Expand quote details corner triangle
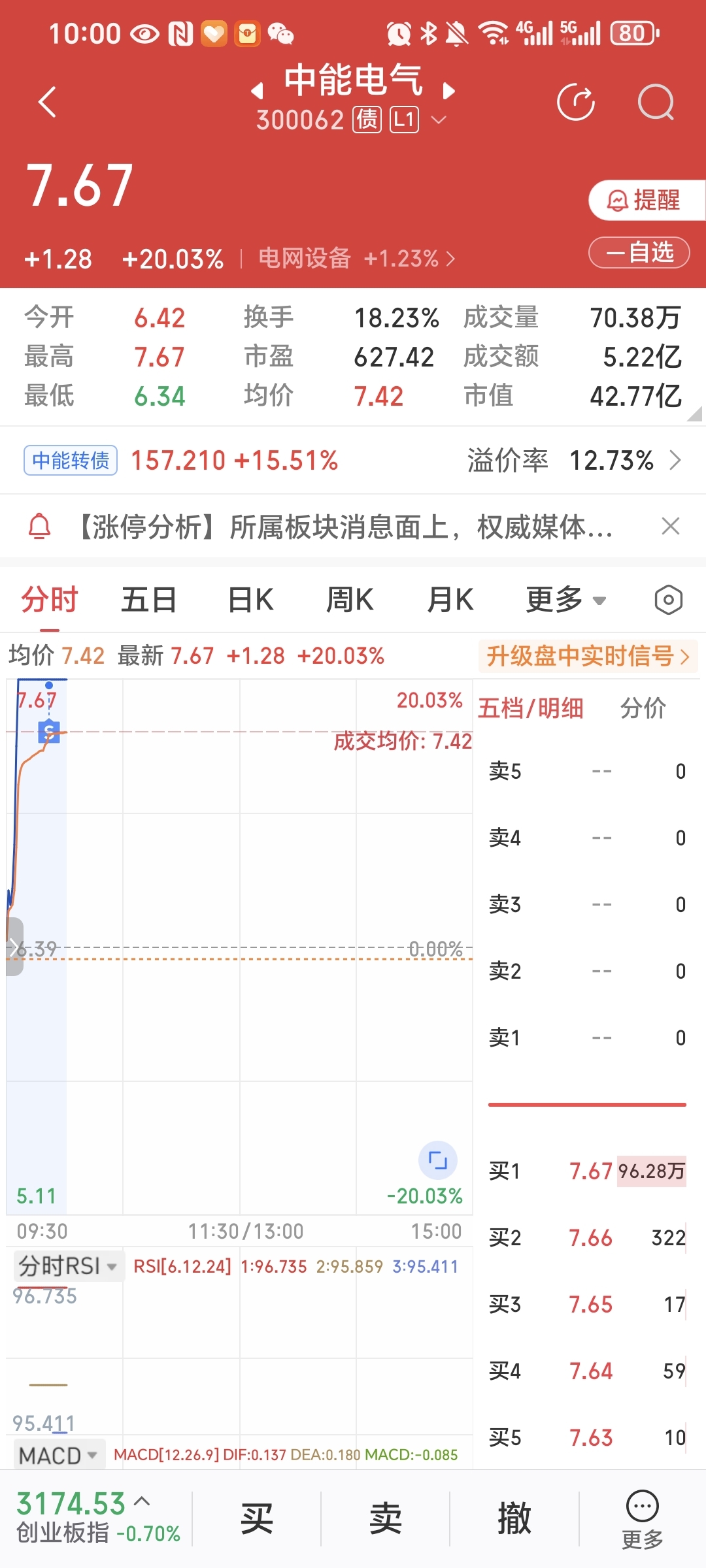Viewport: 706px width, 1568px height. point(695,413)
